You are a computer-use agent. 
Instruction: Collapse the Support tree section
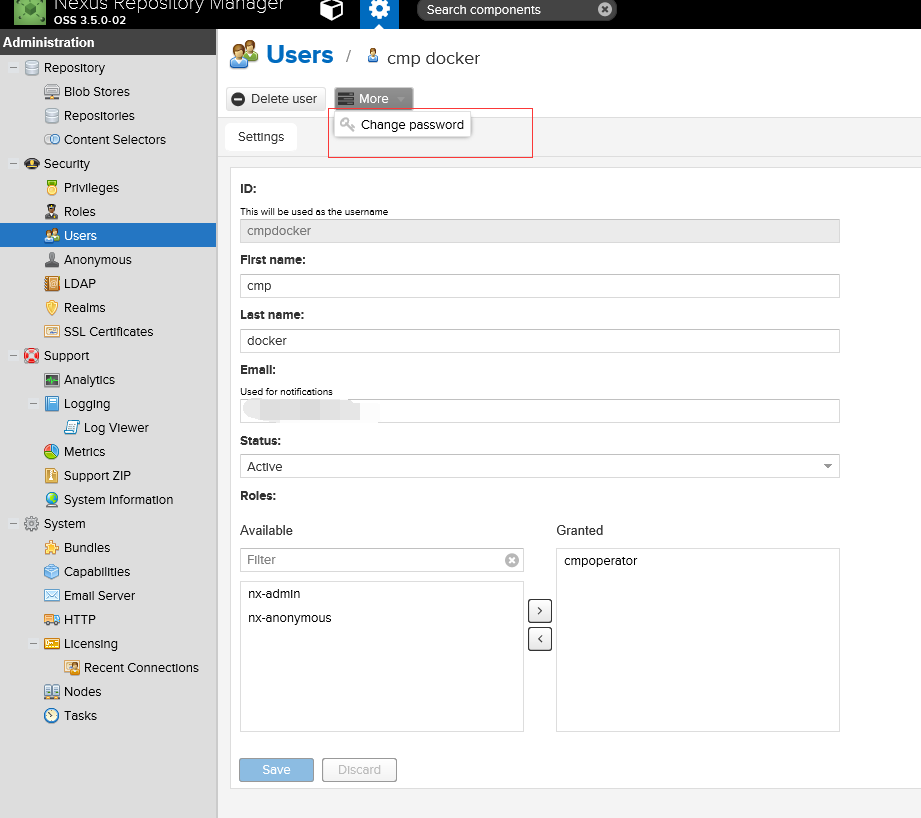(x=13, y=356)
